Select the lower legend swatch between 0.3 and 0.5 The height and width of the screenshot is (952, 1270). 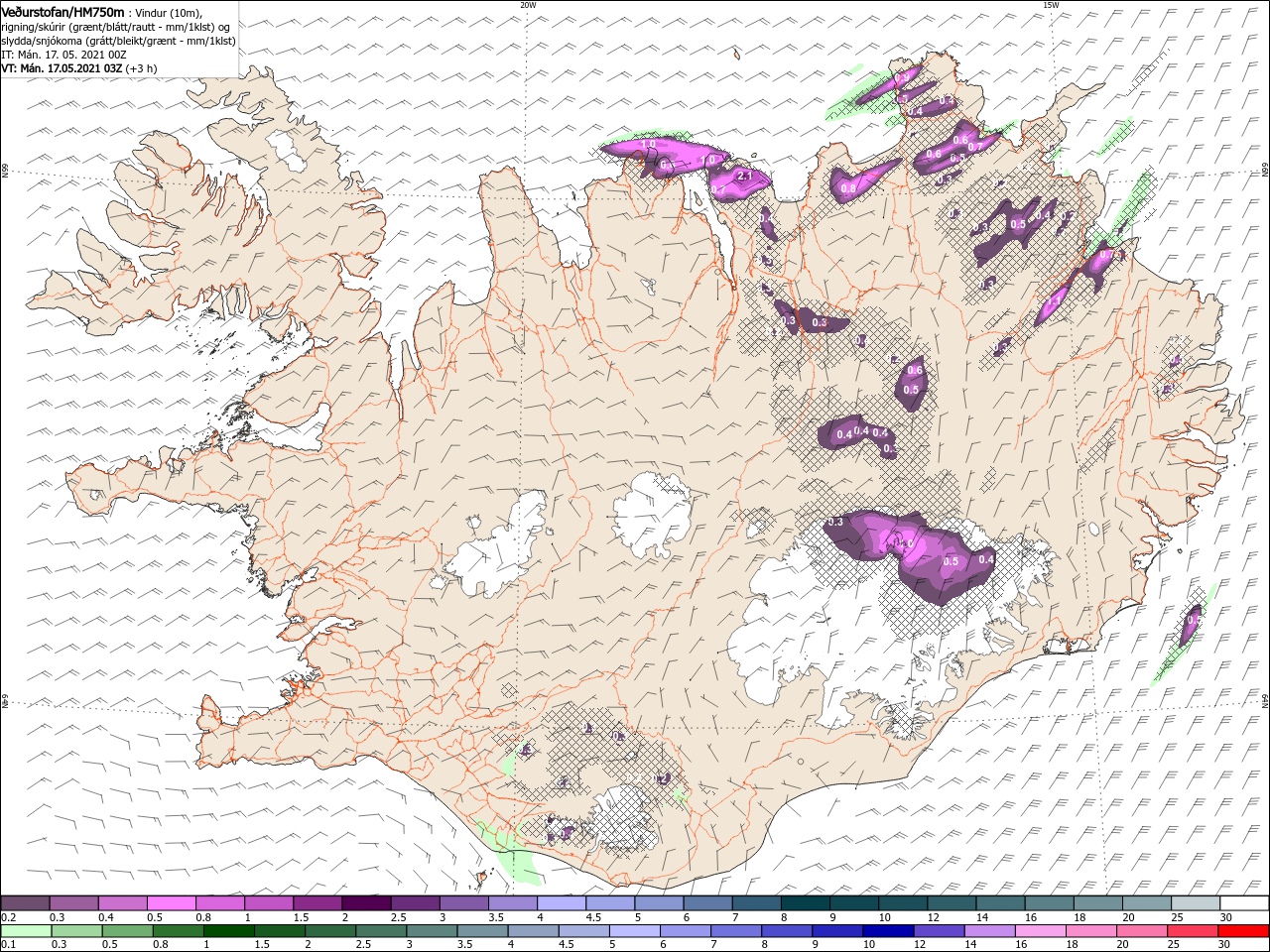pyautogui.click(x=75, y=931)
